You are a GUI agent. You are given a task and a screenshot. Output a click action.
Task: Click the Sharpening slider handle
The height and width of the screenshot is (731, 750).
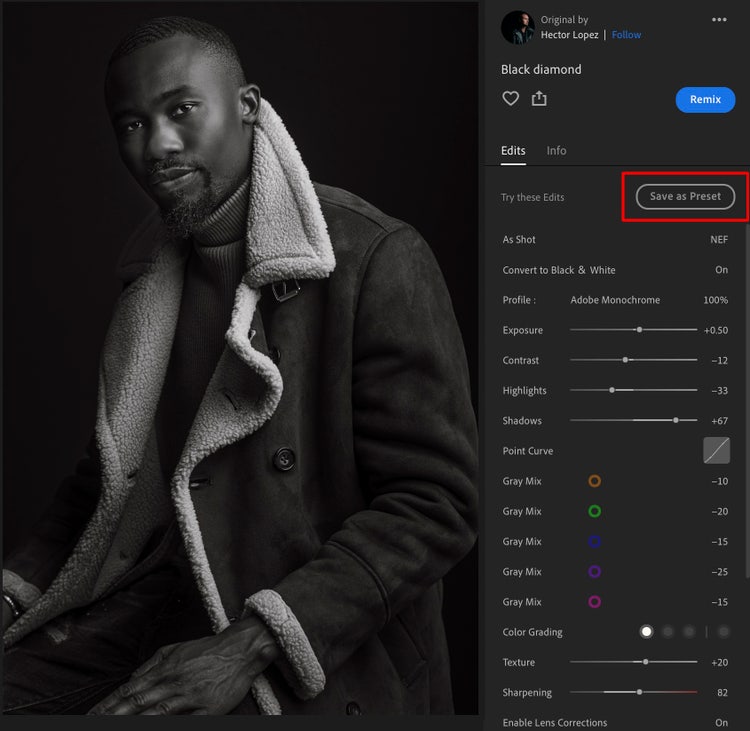pos(640,692)
